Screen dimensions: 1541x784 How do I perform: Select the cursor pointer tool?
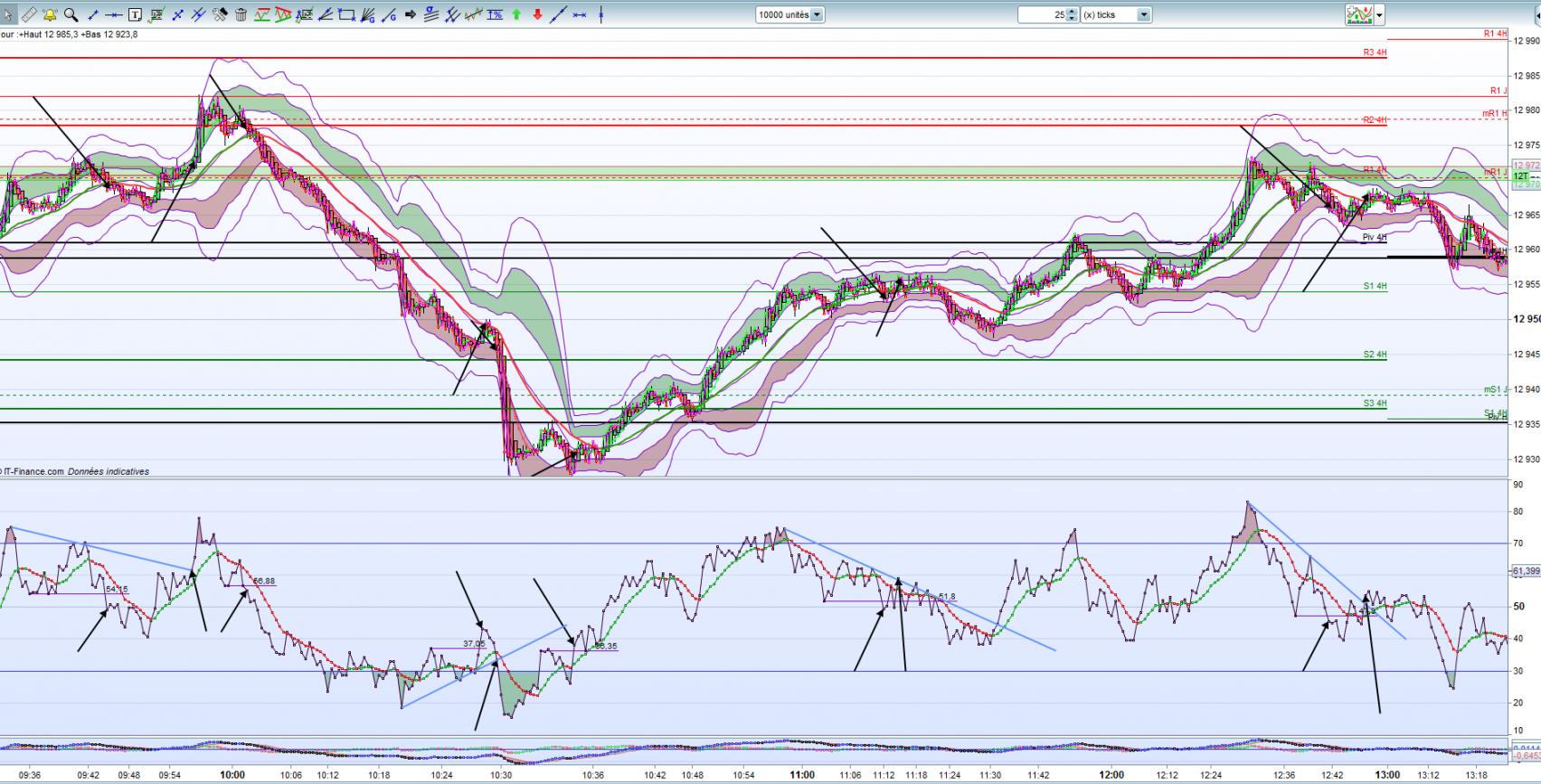(8, 14)
